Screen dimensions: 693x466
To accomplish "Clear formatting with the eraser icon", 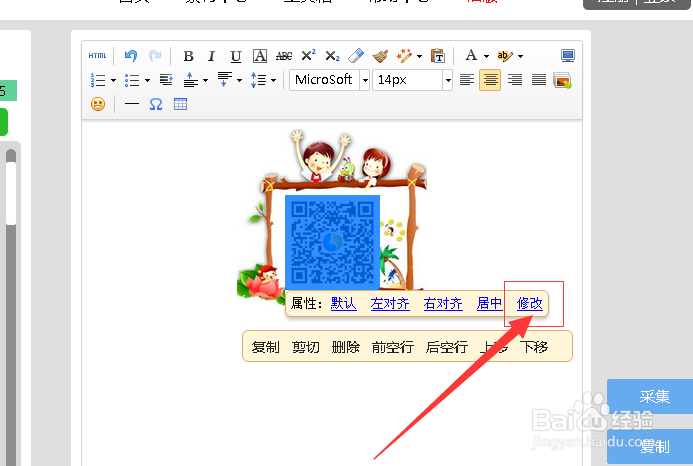I will point(356,56).
